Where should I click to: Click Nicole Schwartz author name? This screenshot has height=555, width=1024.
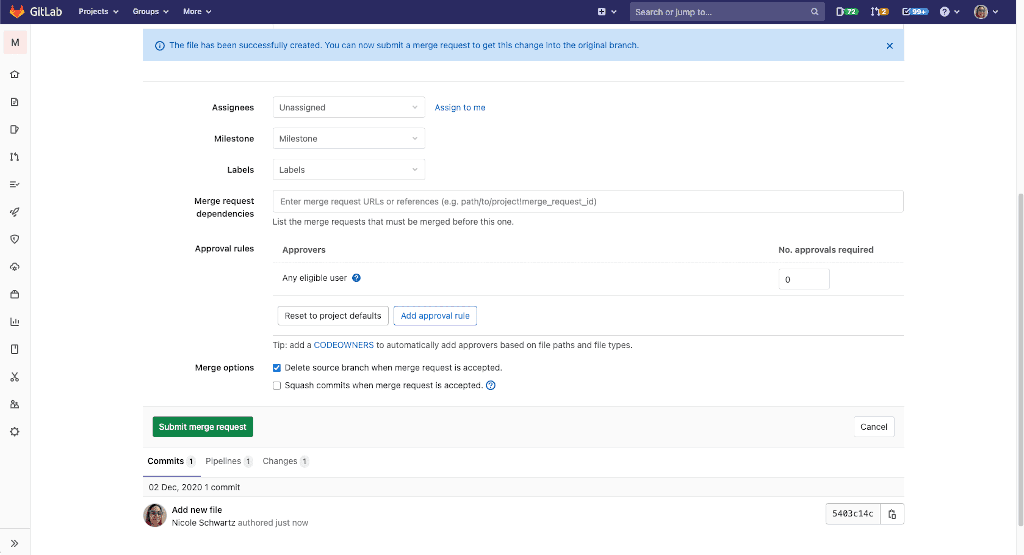pos(203,523)
